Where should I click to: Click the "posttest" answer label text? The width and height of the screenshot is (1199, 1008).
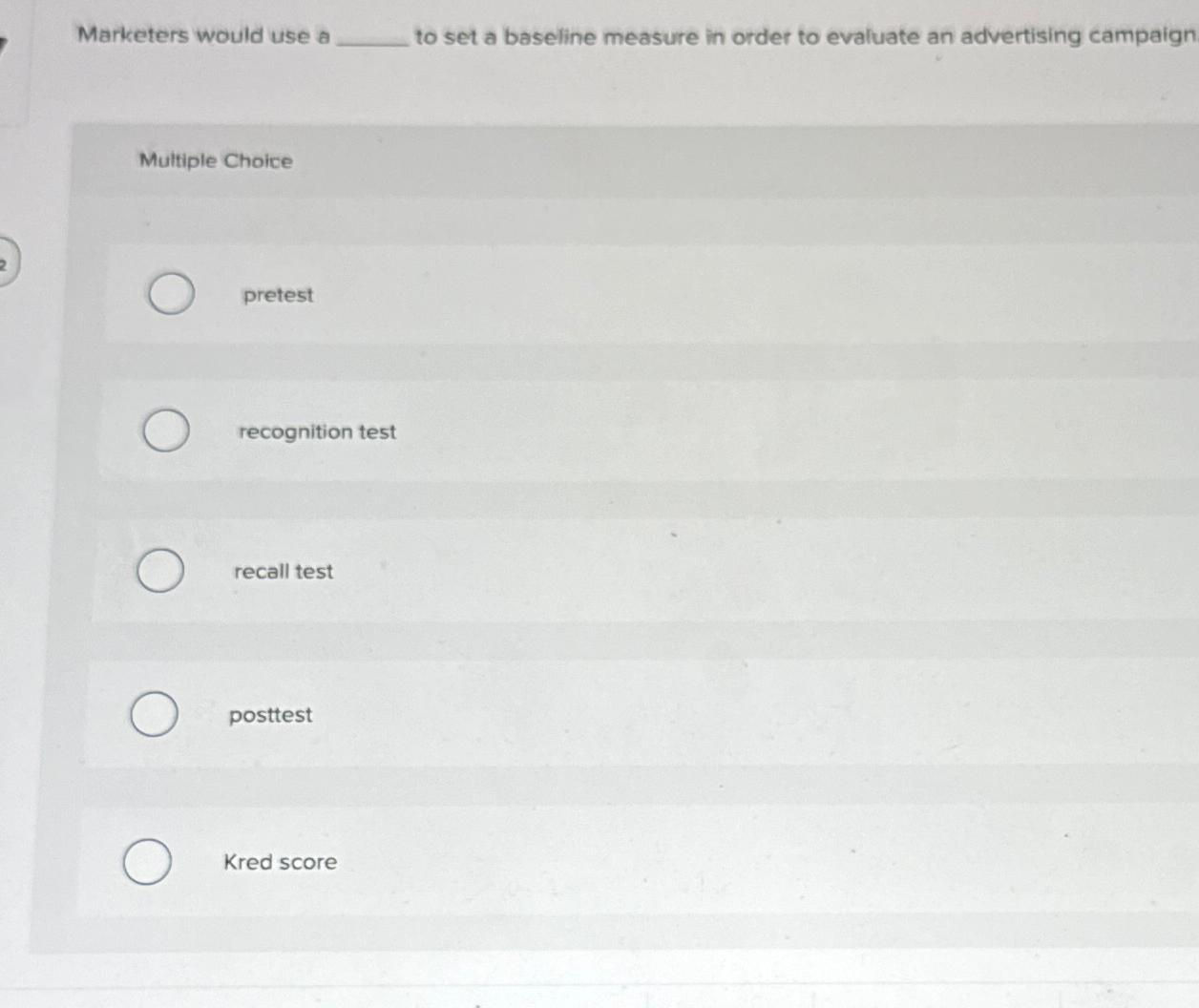271,716
